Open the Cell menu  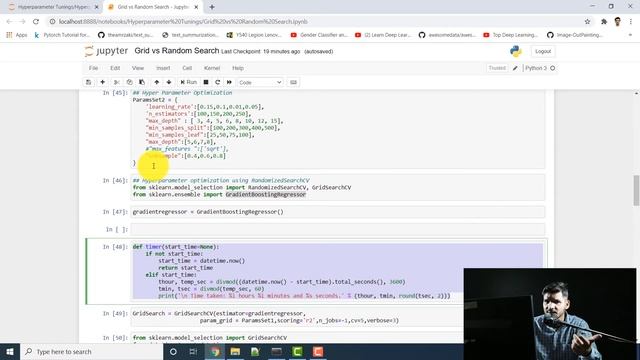click(x=187, y=68)
